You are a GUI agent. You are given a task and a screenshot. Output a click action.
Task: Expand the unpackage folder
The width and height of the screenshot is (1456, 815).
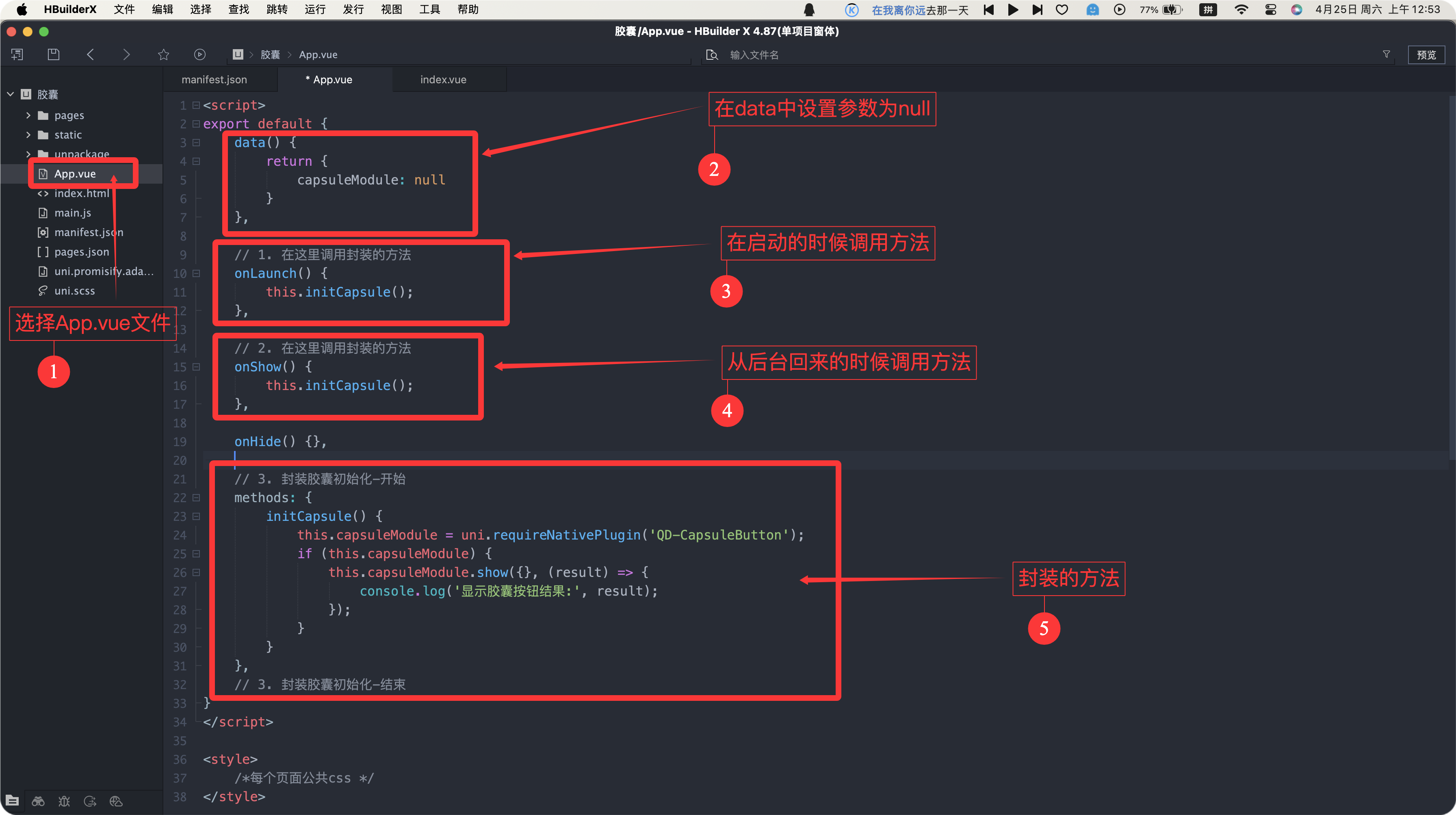coord(28,154)
